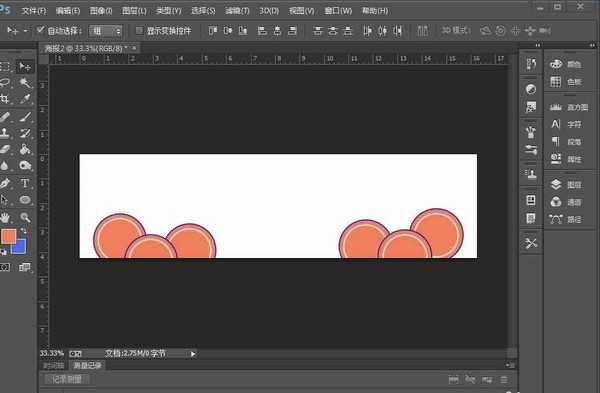The width and height of the screenshot is (600, 393).
Task: Change the screen mode
Action: pyautogui.click(x=25, y=267)
